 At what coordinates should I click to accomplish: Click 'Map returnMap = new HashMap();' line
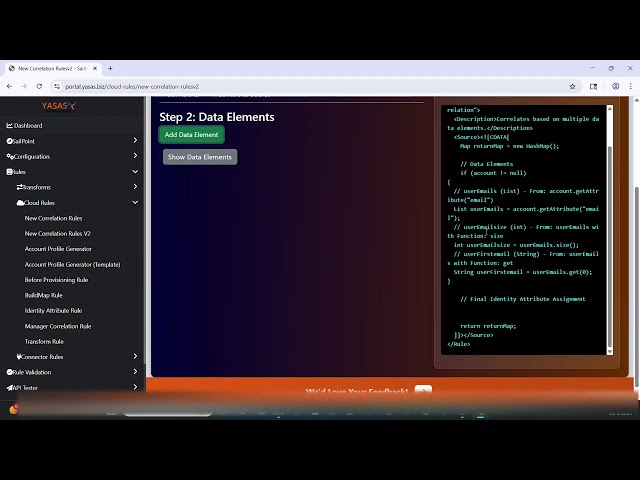[509, 146]
